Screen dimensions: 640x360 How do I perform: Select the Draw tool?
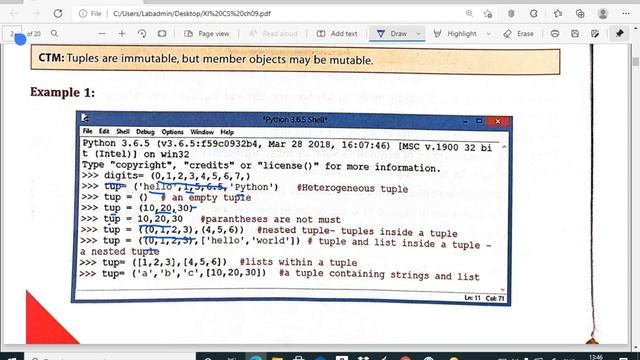click(392, 33)
